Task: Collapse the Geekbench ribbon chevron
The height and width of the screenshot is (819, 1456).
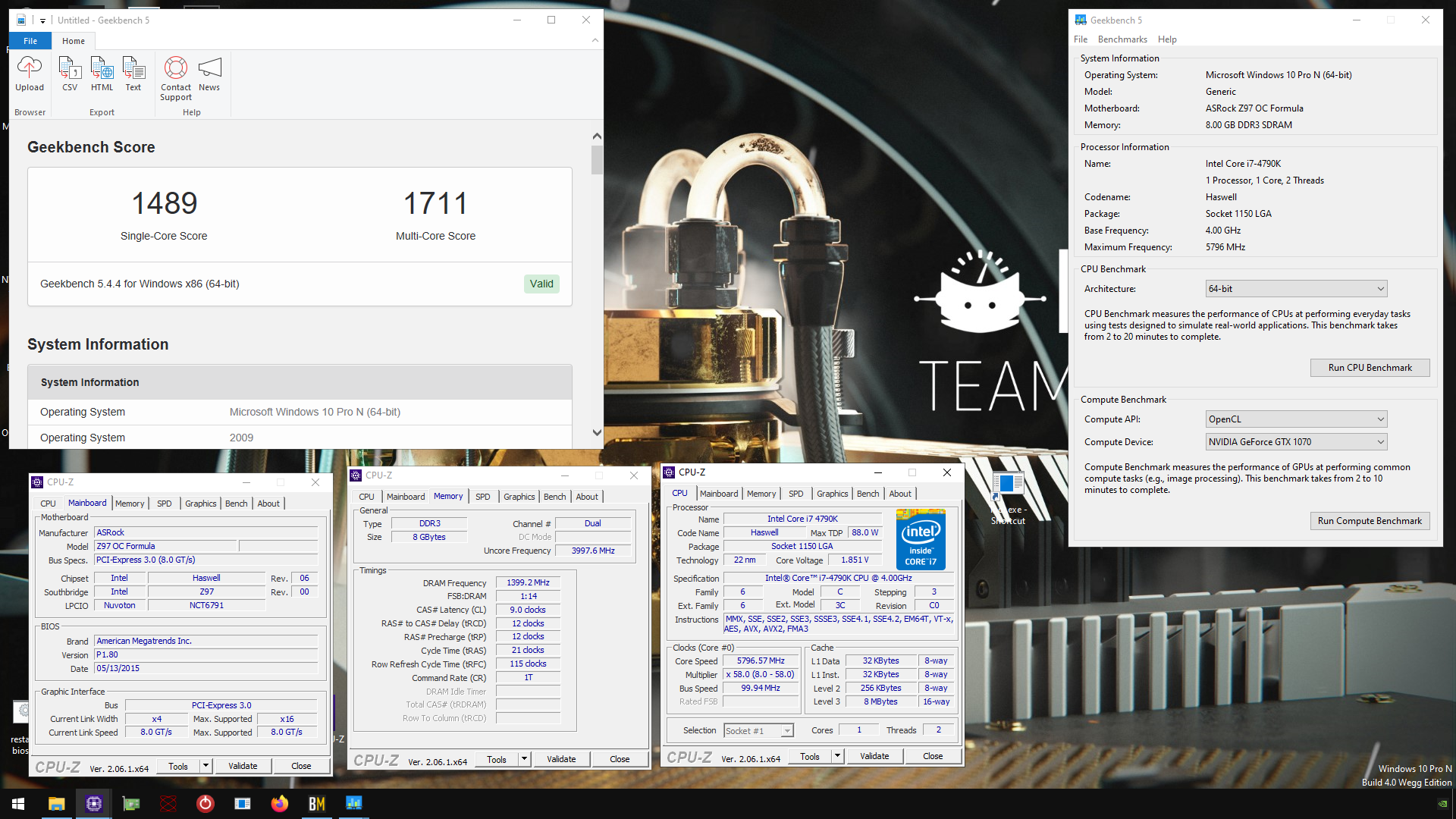Action: point(595,40)
